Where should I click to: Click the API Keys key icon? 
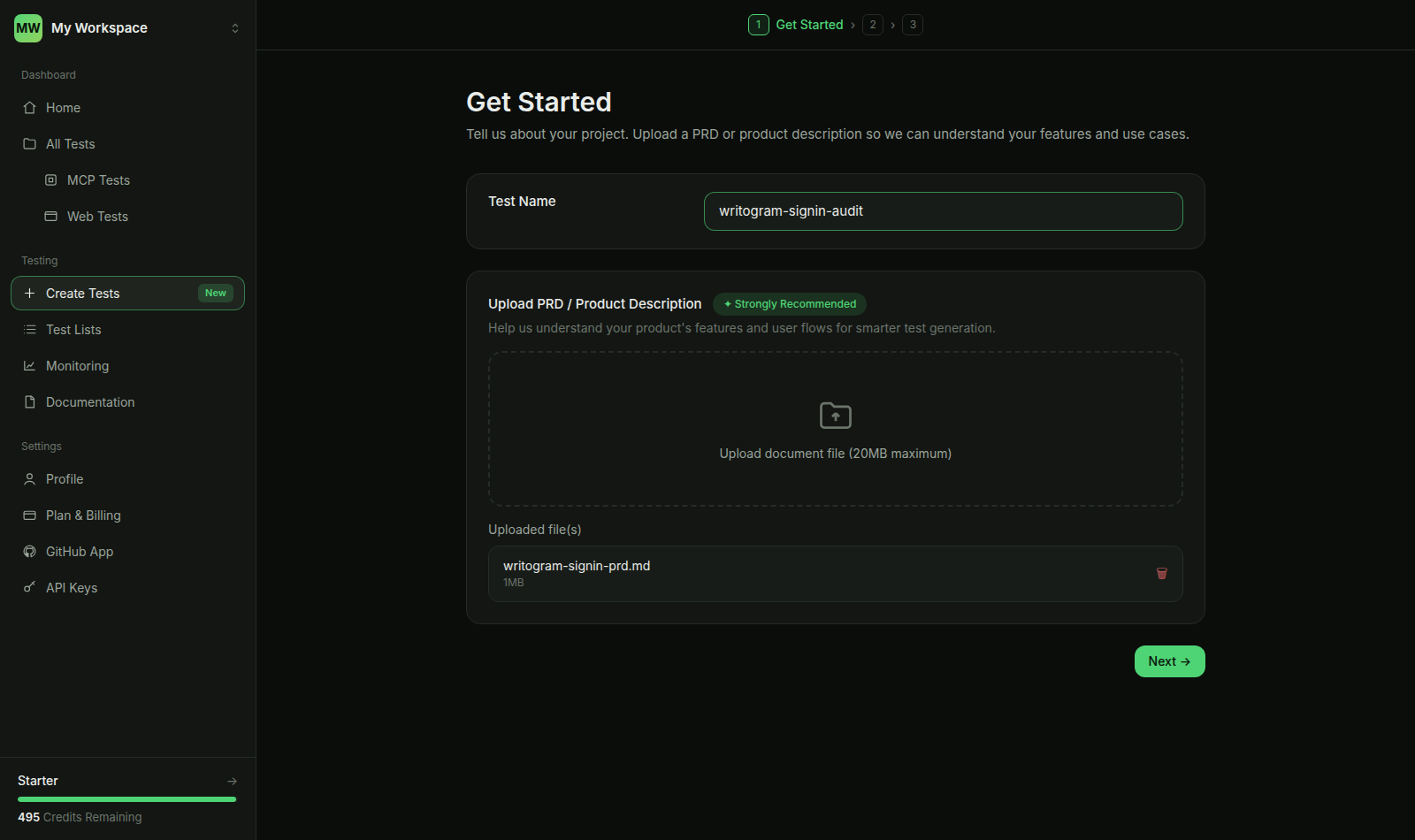click(x=29, y=588)
